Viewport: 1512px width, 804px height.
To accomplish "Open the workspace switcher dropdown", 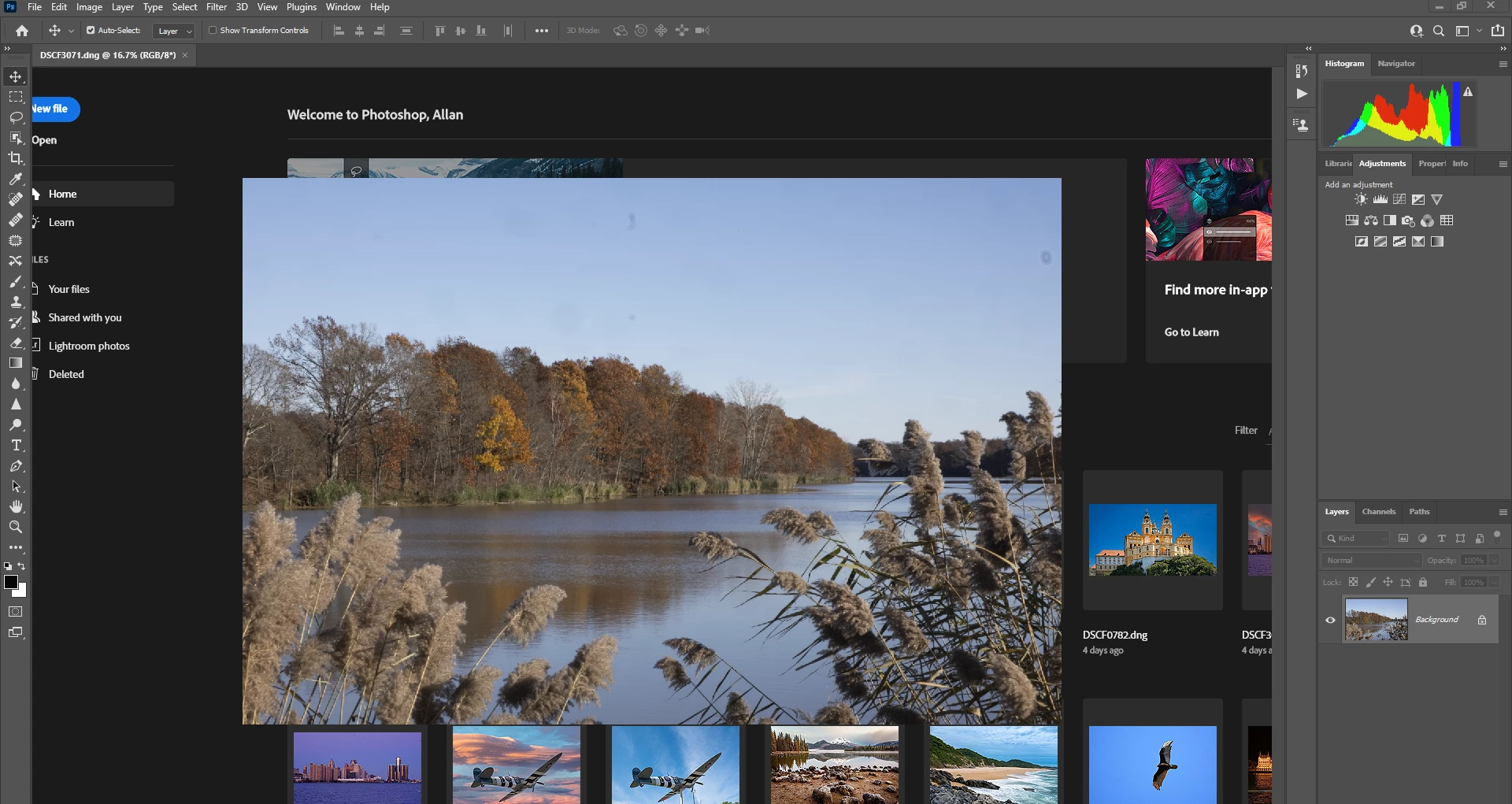I will pyautogui.click(x=1468, y=31).
